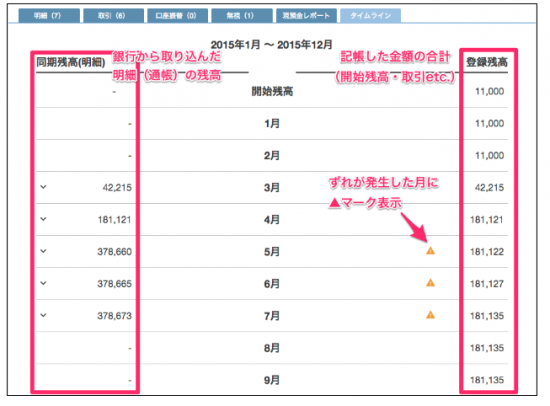Click the 181,122 registered balance for 5月
The height and width of the screenshot is (406, 550).
pos(487,252)
